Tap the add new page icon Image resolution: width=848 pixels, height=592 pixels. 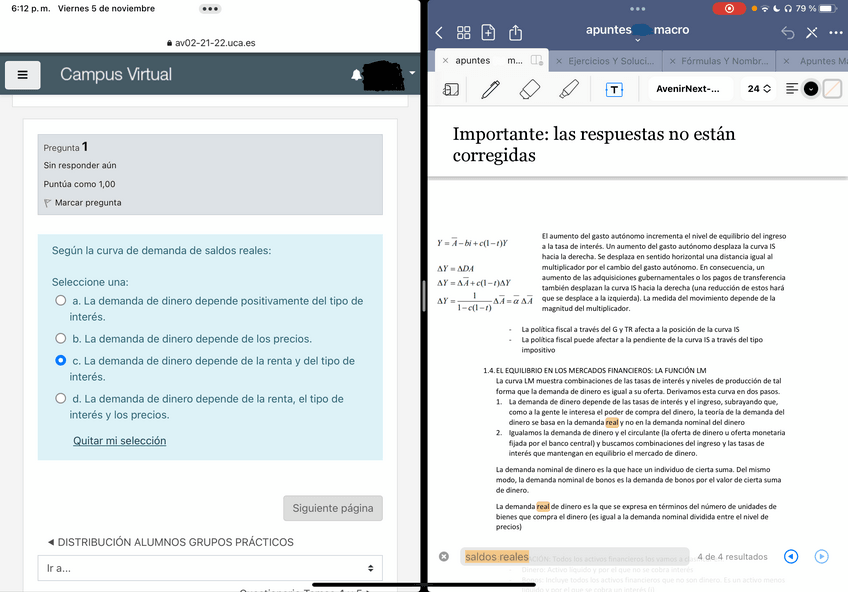pyautogui.click(x=489, y=32)
